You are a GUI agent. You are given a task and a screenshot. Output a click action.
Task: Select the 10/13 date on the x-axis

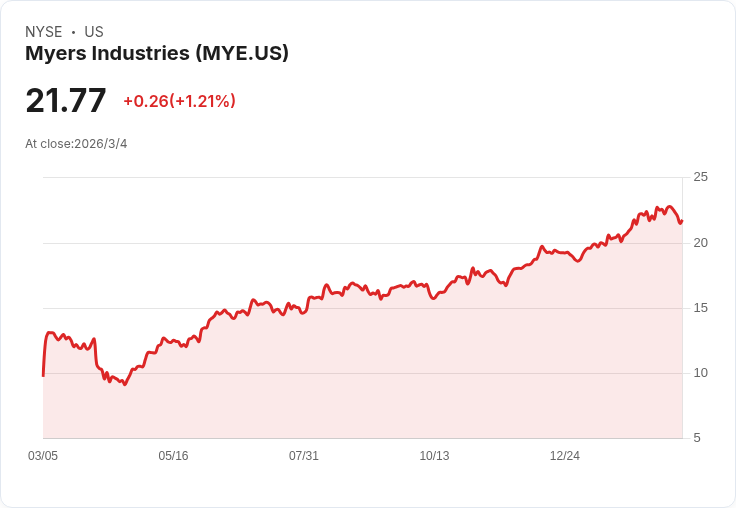[x=434, y=456]
